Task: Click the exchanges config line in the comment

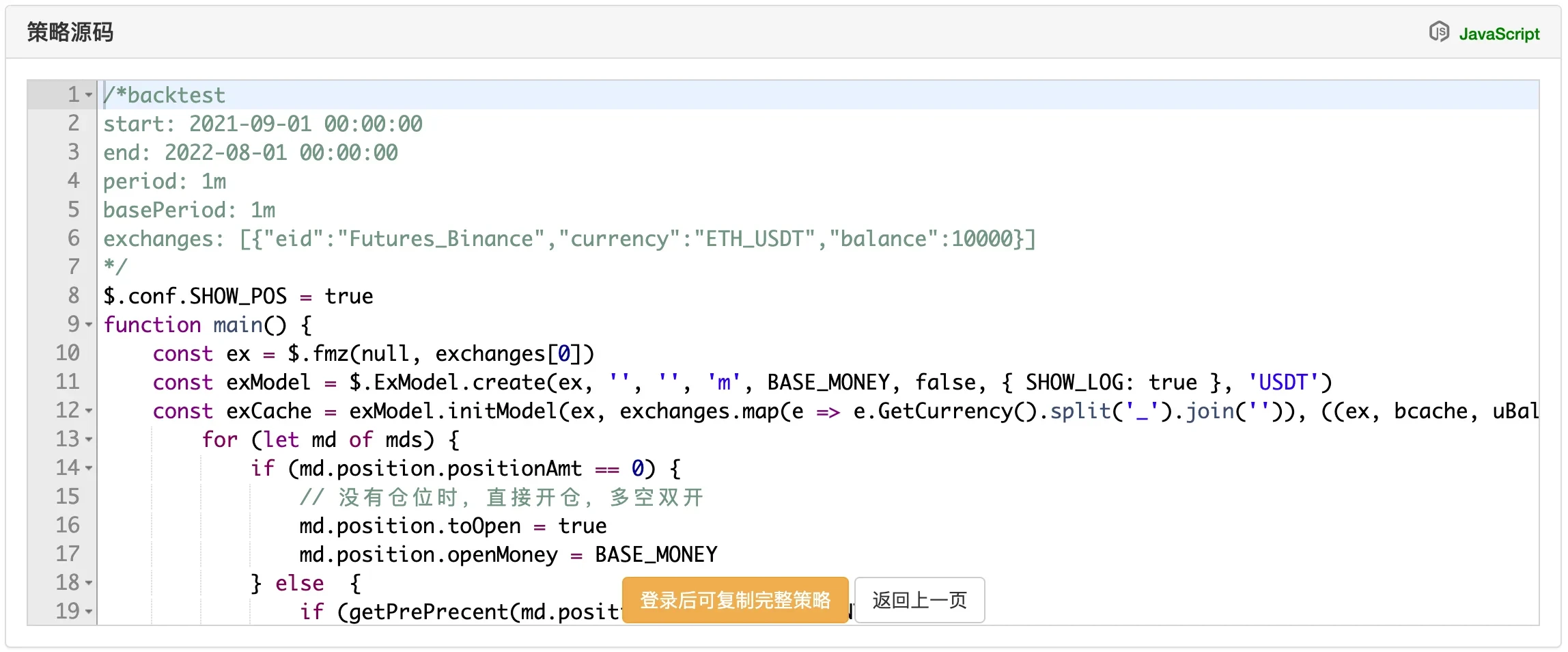Action: coord(568,239)
